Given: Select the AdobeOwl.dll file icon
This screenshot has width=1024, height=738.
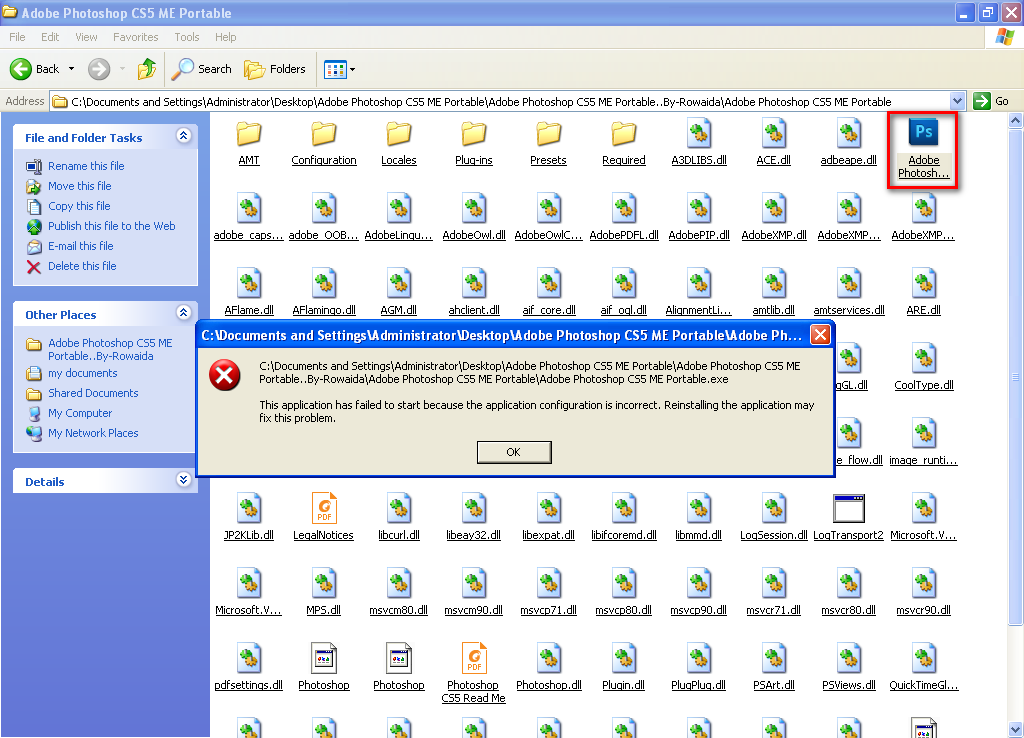Looking at the screenshot, I should tap(473, 209).
